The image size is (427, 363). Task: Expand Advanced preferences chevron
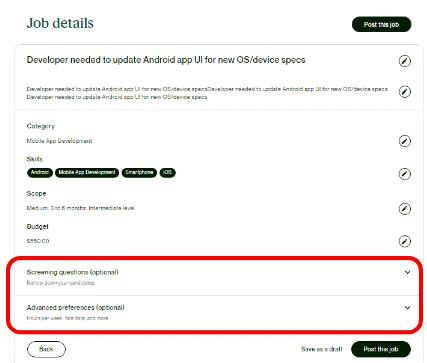coord(407,308)
